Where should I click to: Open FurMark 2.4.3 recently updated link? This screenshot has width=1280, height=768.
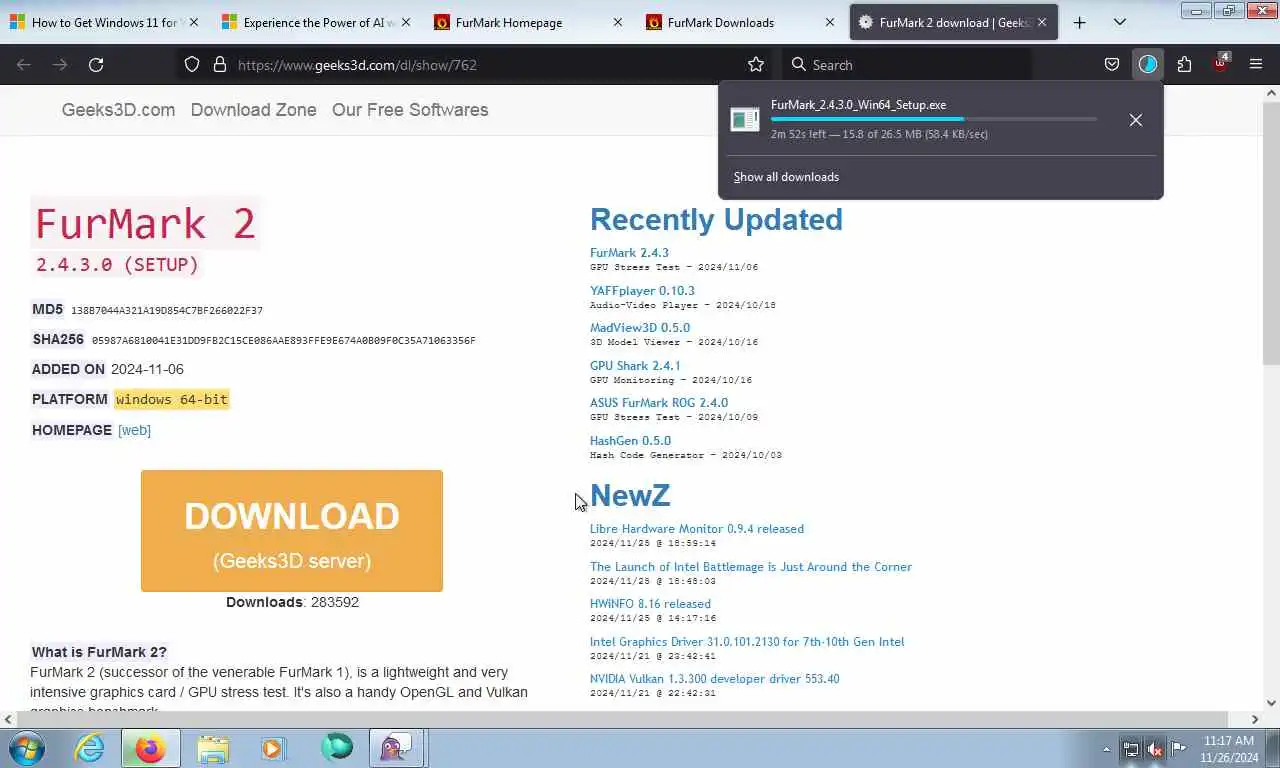pos(629,253)
